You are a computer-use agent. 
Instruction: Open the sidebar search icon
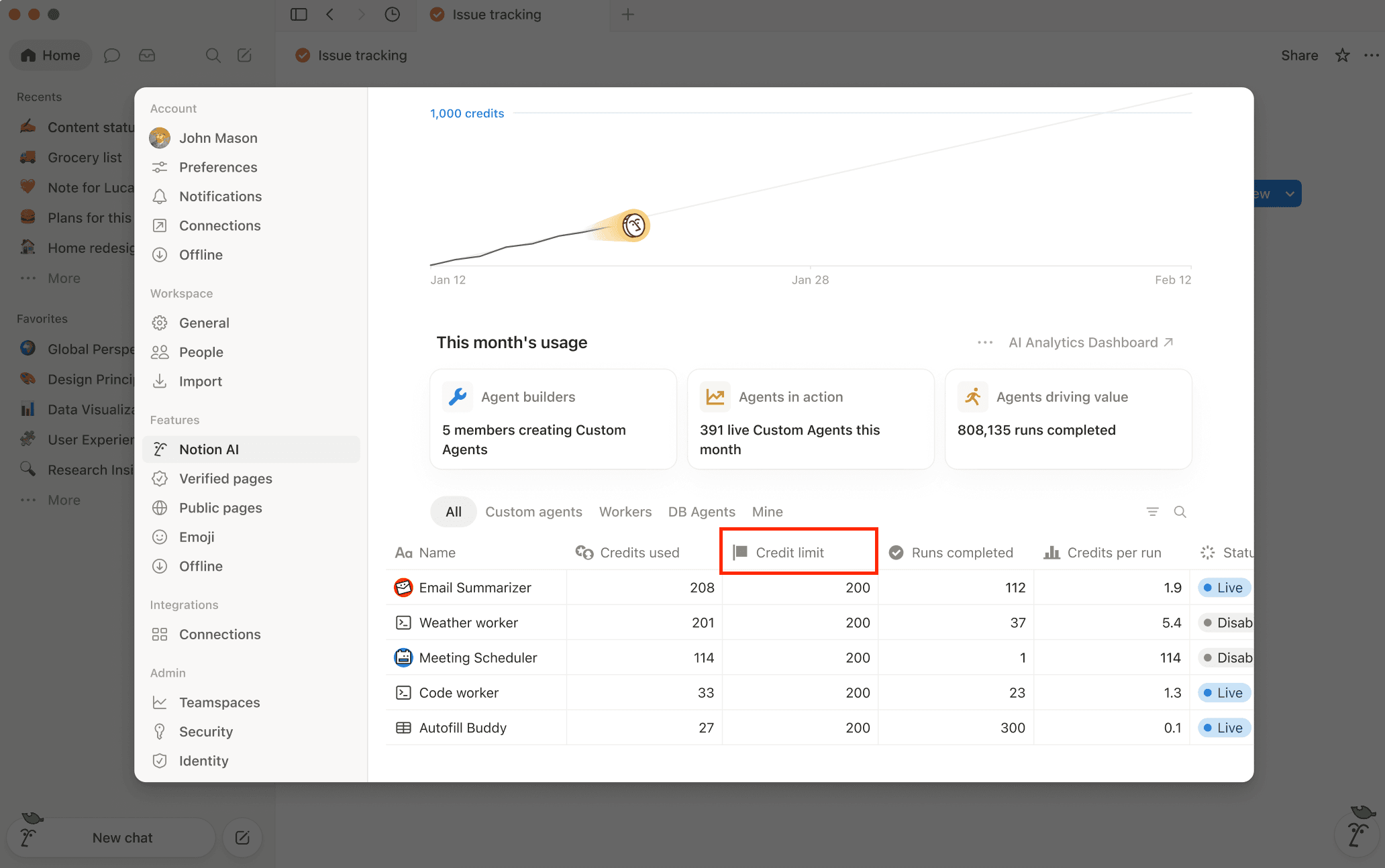213,55
